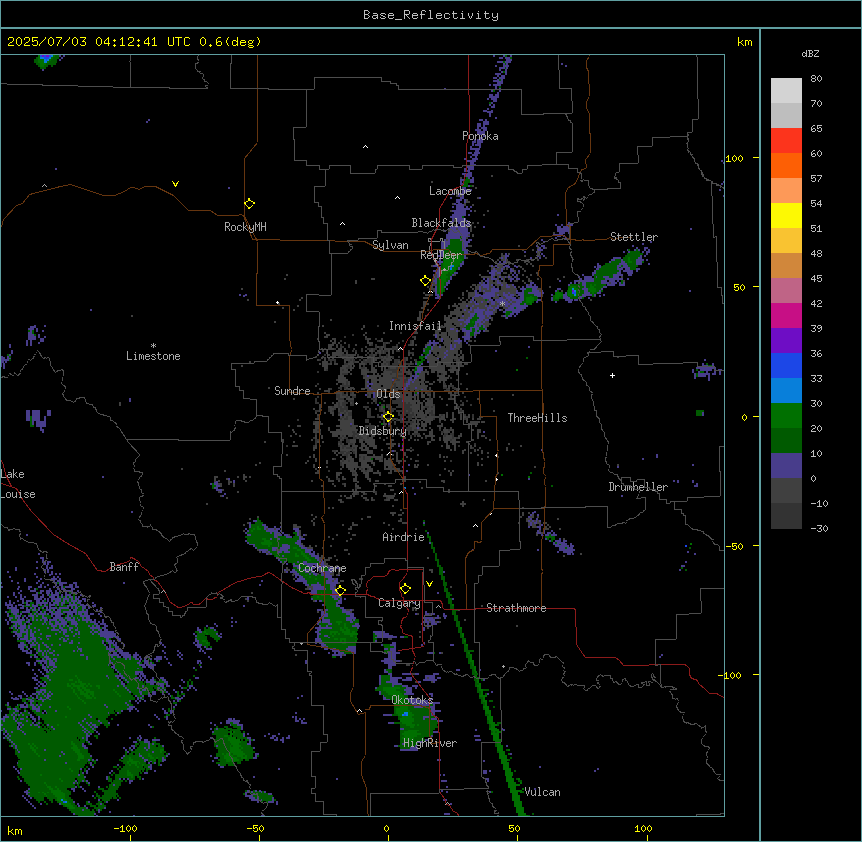
Task: Click the Lacombe label
Action: pyautogui.click(x=450, y=191)
